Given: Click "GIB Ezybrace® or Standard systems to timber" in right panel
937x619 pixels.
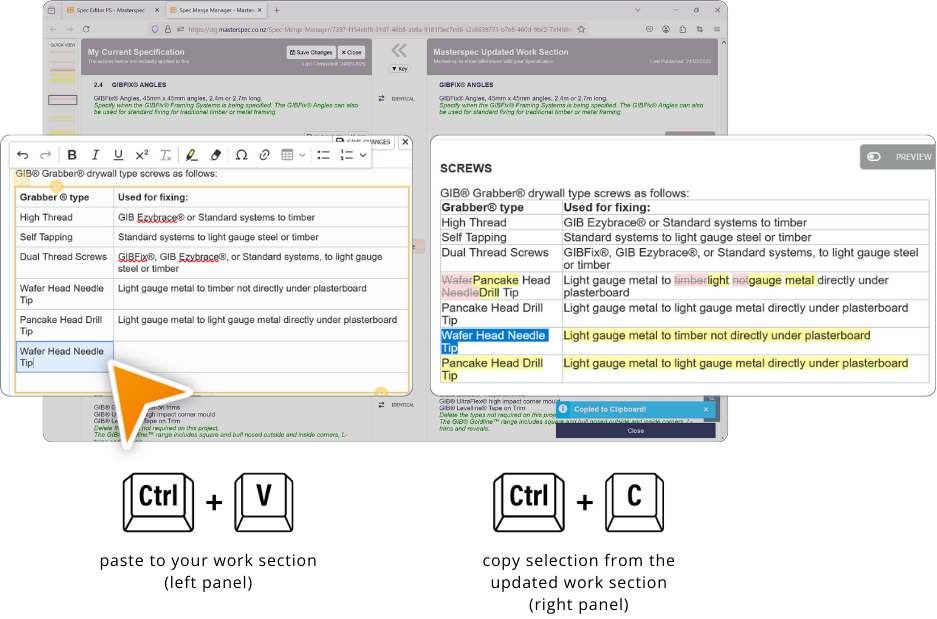Looking at the screenshot, I should point(685,223).
